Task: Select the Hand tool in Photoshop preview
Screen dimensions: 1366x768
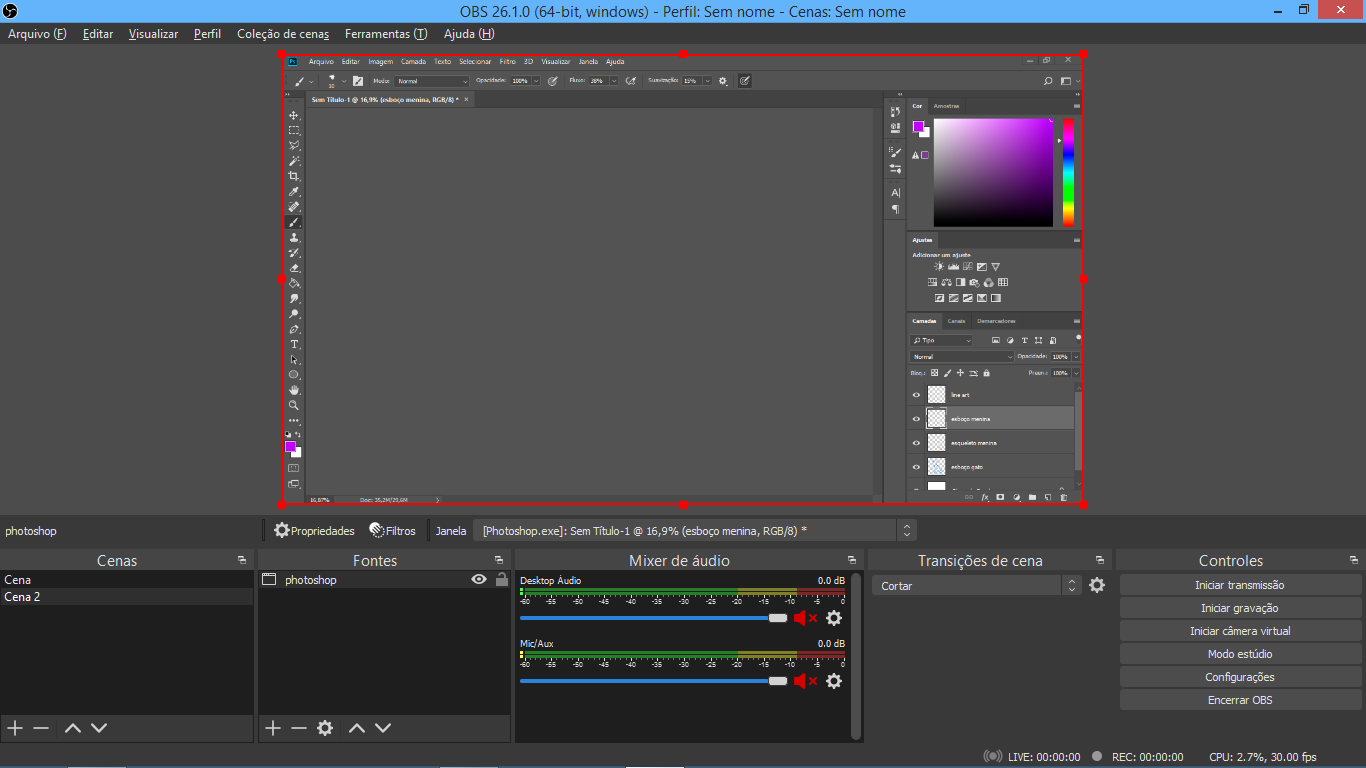Action: point(294,390)
